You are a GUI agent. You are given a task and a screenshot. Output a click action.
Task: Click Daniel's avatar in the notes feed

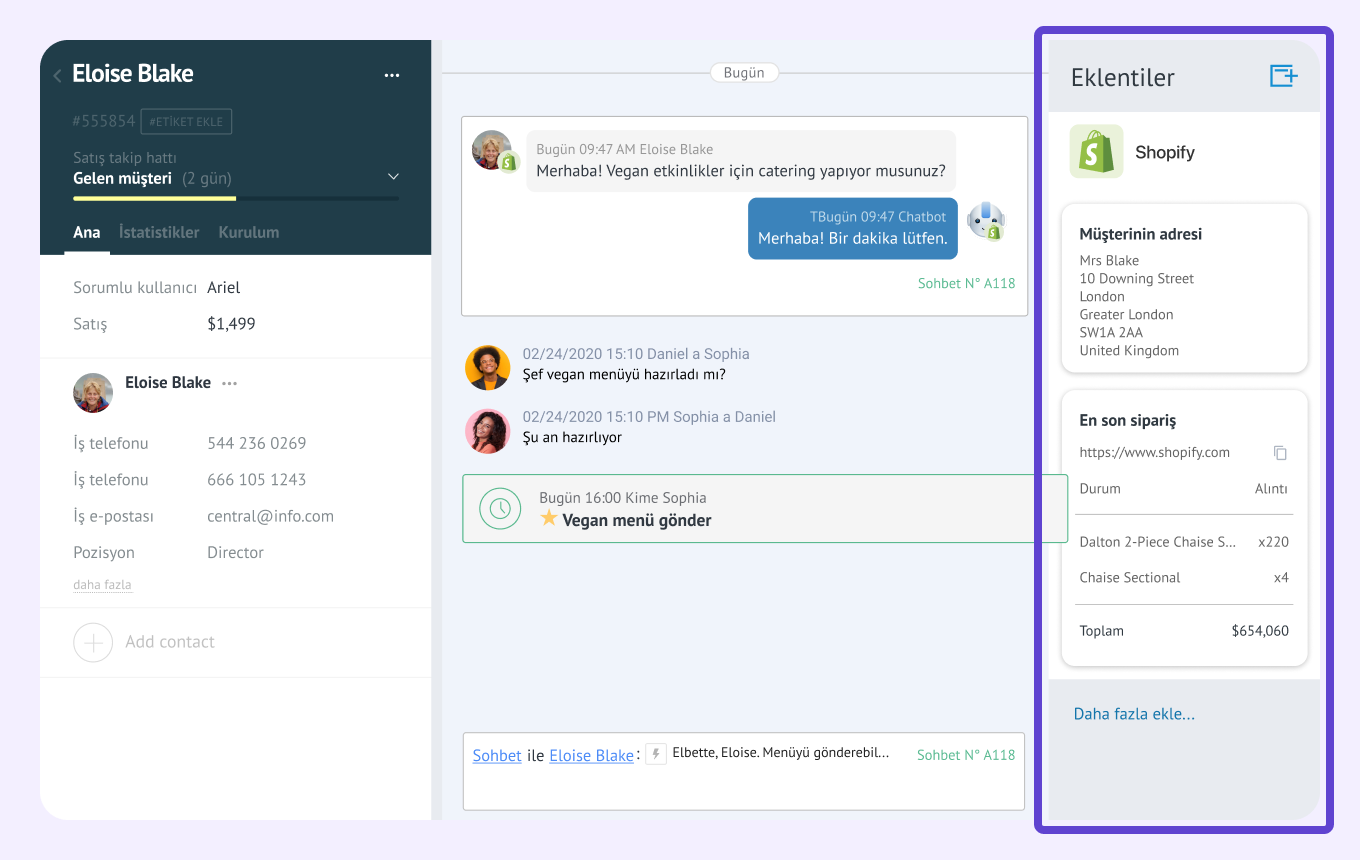point(488,368)
